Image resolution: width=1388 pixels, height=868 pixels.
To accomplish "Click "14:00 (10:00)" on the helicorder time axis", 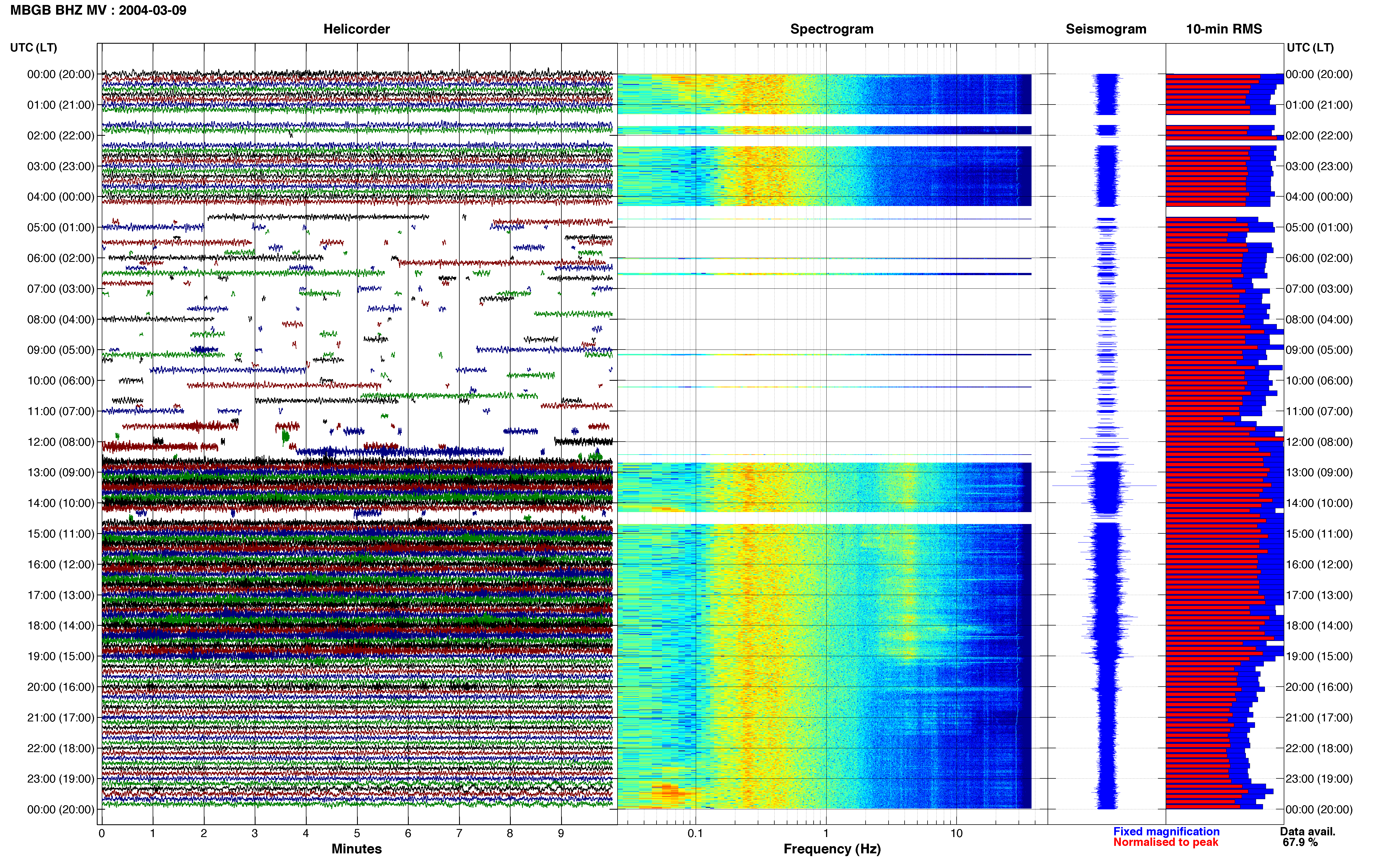I will [x=61, y=503].
